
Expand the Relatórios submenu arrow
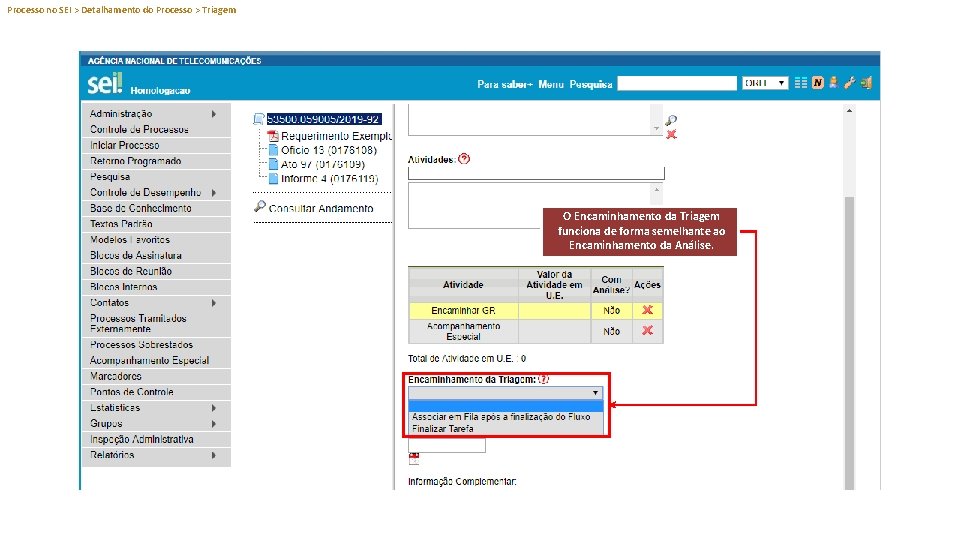(214, 455)
